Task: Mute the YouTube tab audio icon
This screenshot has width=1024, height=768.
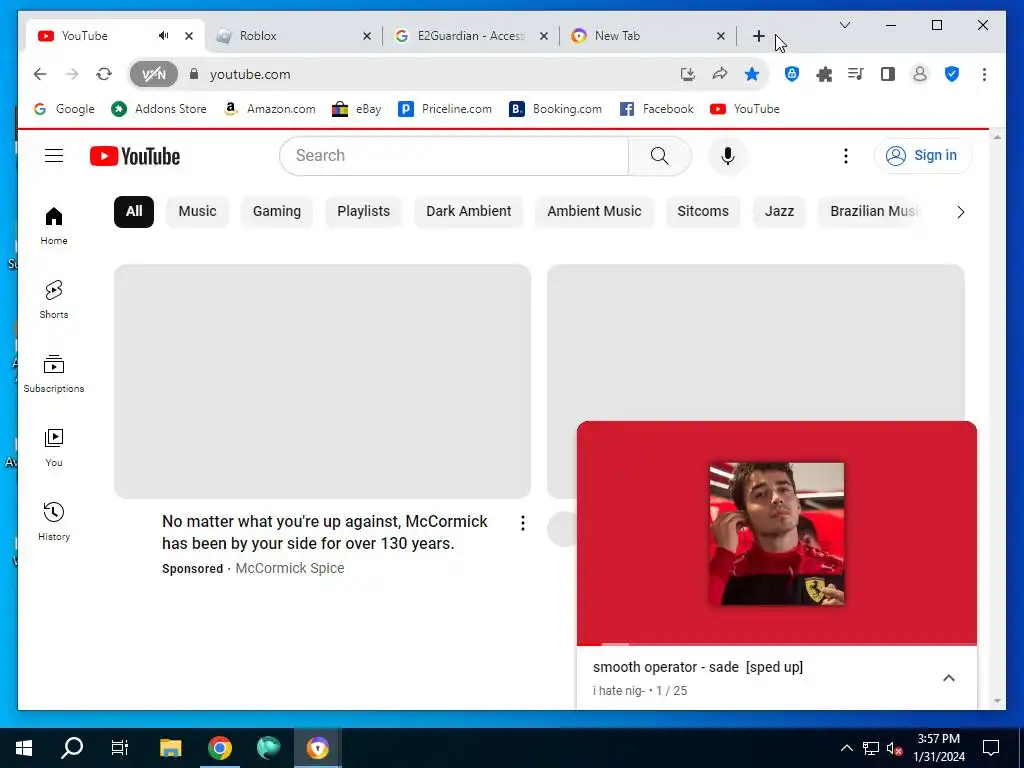Action: 163,35
